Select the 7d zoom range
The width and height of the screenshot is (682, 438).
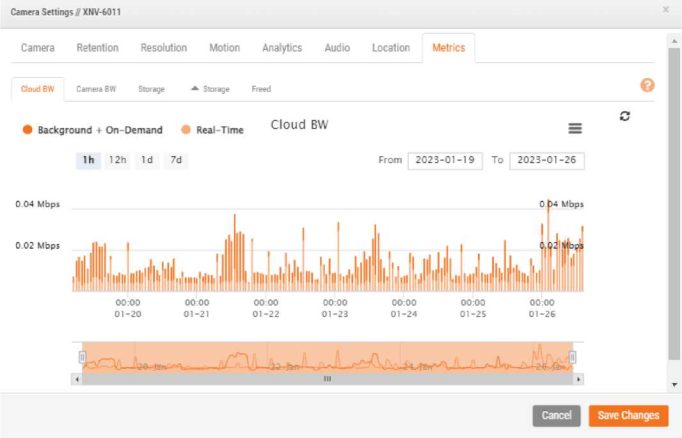coord(176,160)
